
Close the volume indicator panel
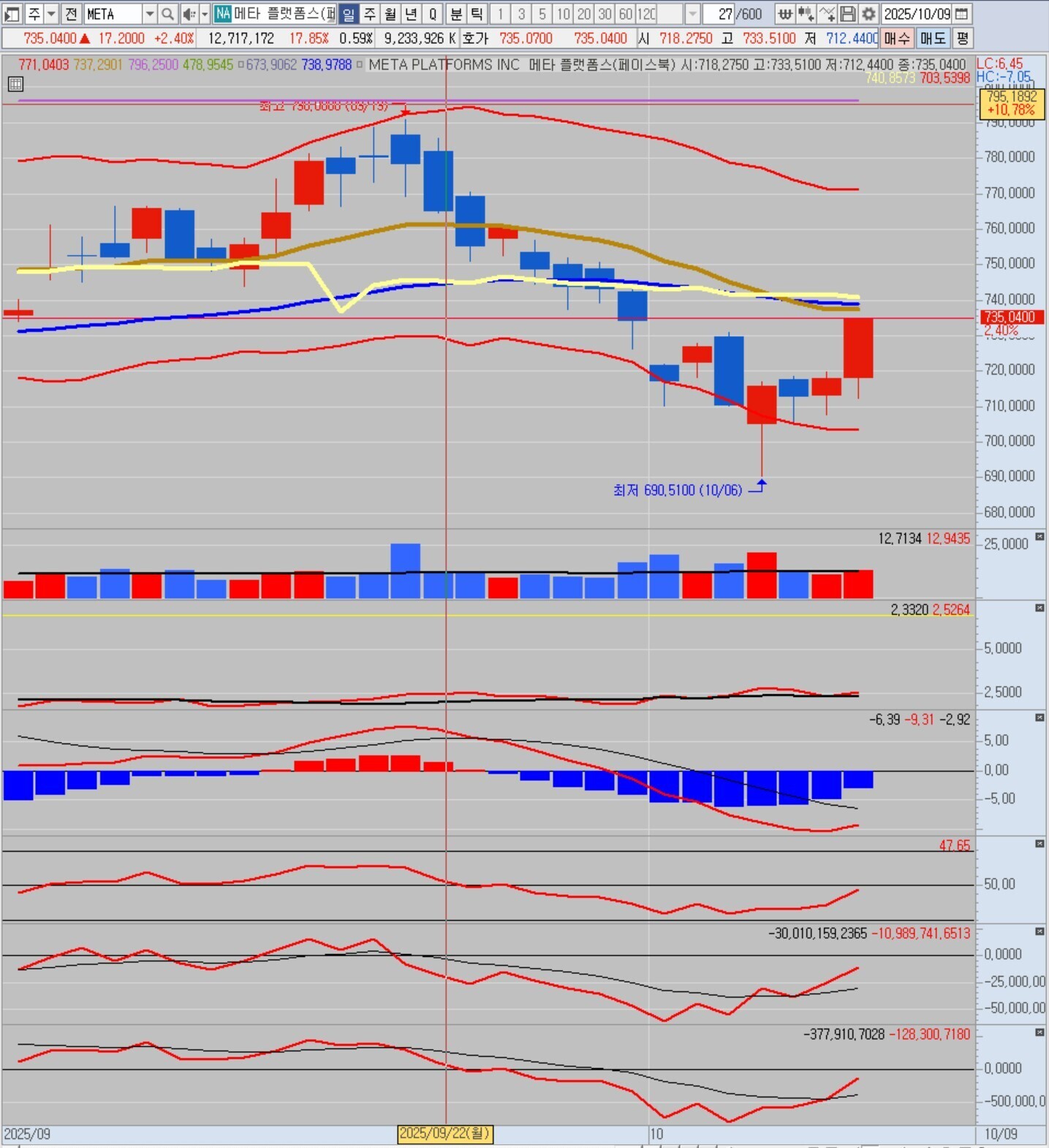tap(1039, 537)
